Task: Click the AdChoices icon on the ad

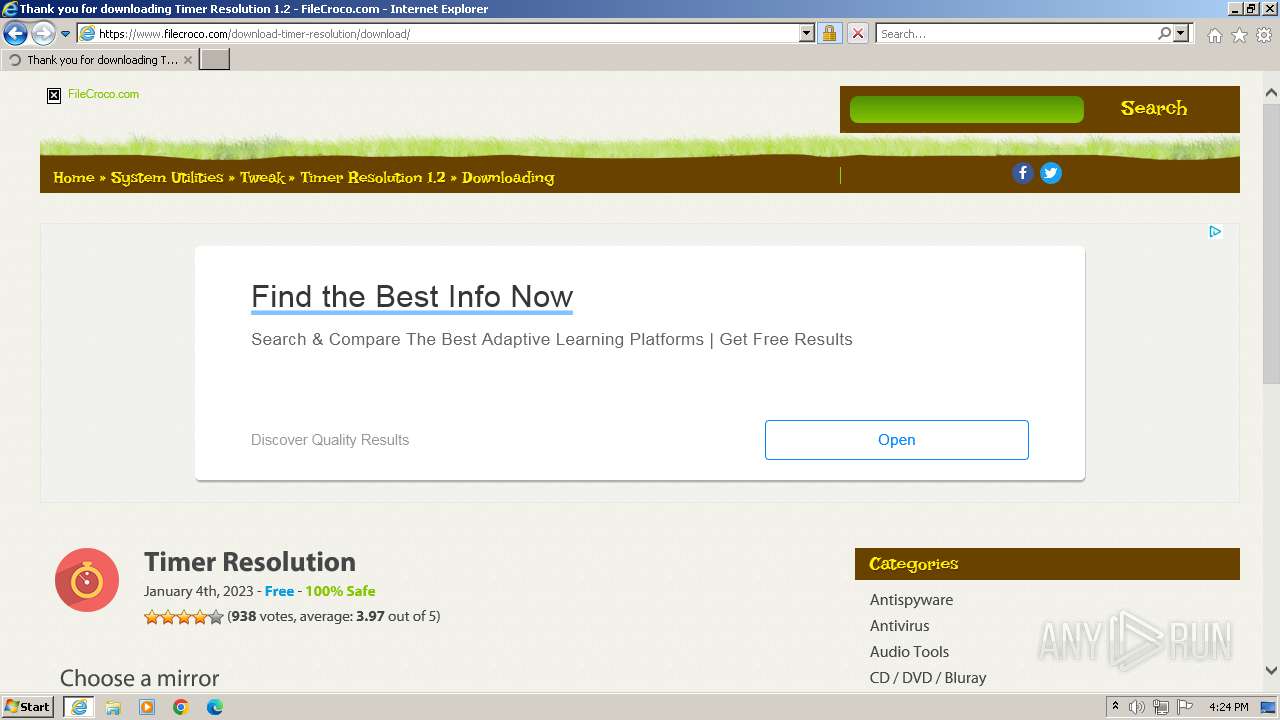Action: [1215, 232]
